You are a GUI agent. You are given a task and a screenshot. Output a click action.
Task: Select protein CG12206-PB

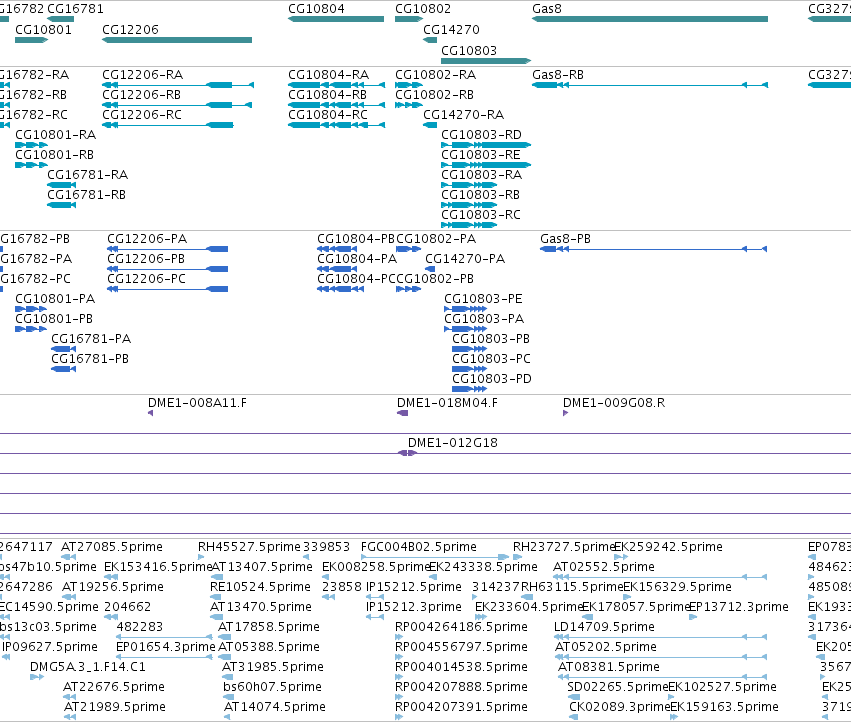(x=168, y=269)
